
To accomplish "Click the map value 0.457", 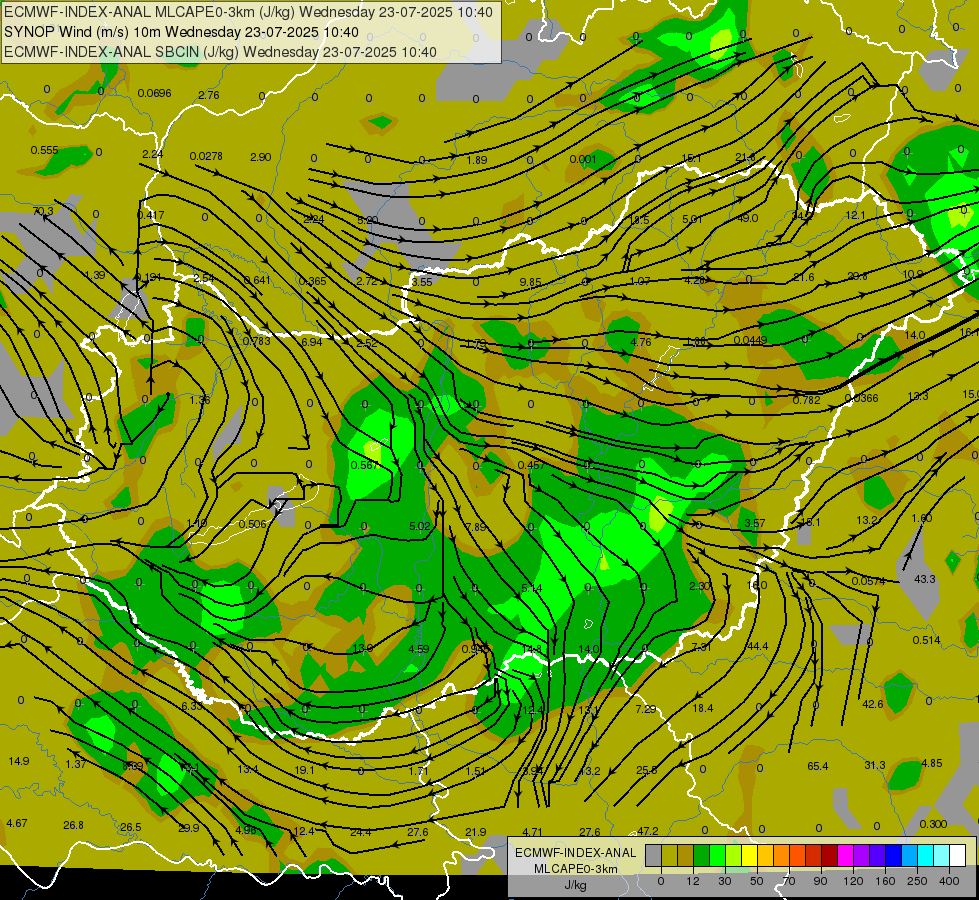I will (531, 465).
